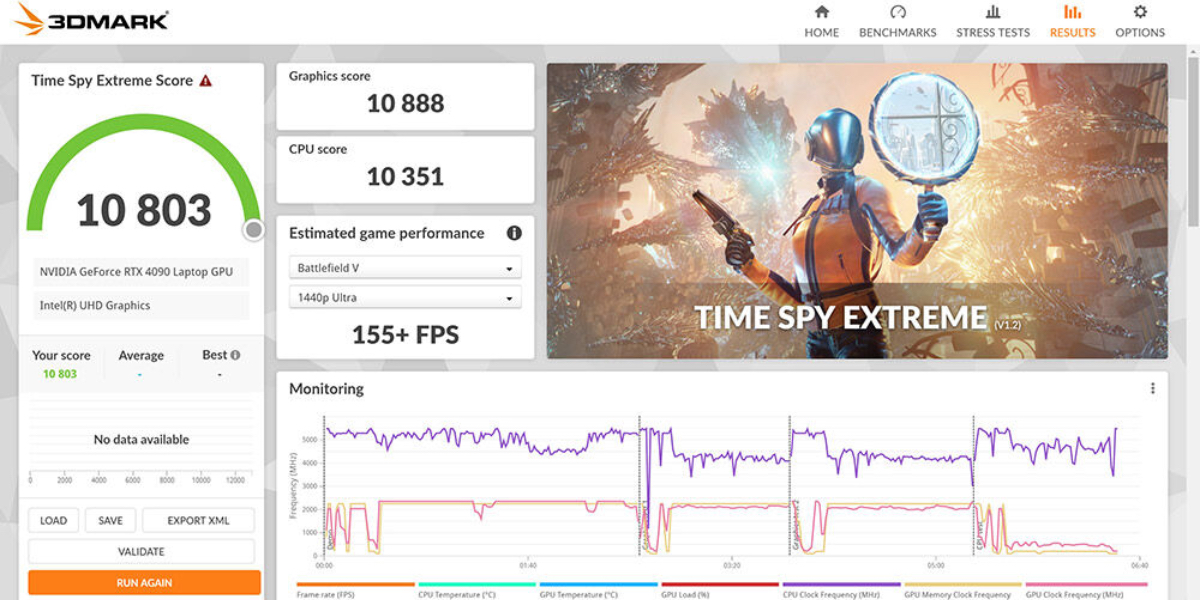Click the SAVE button

[x=110, y=520]
